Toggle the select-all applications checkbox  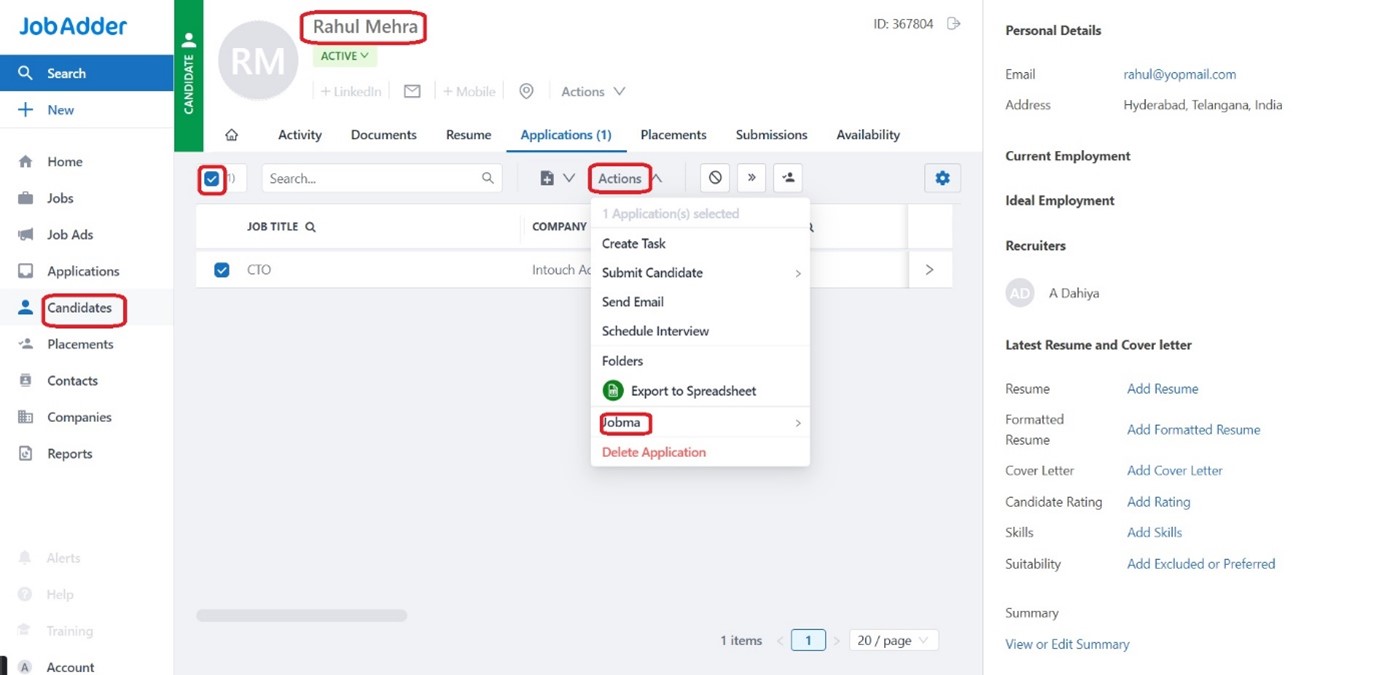click(211, 179)
